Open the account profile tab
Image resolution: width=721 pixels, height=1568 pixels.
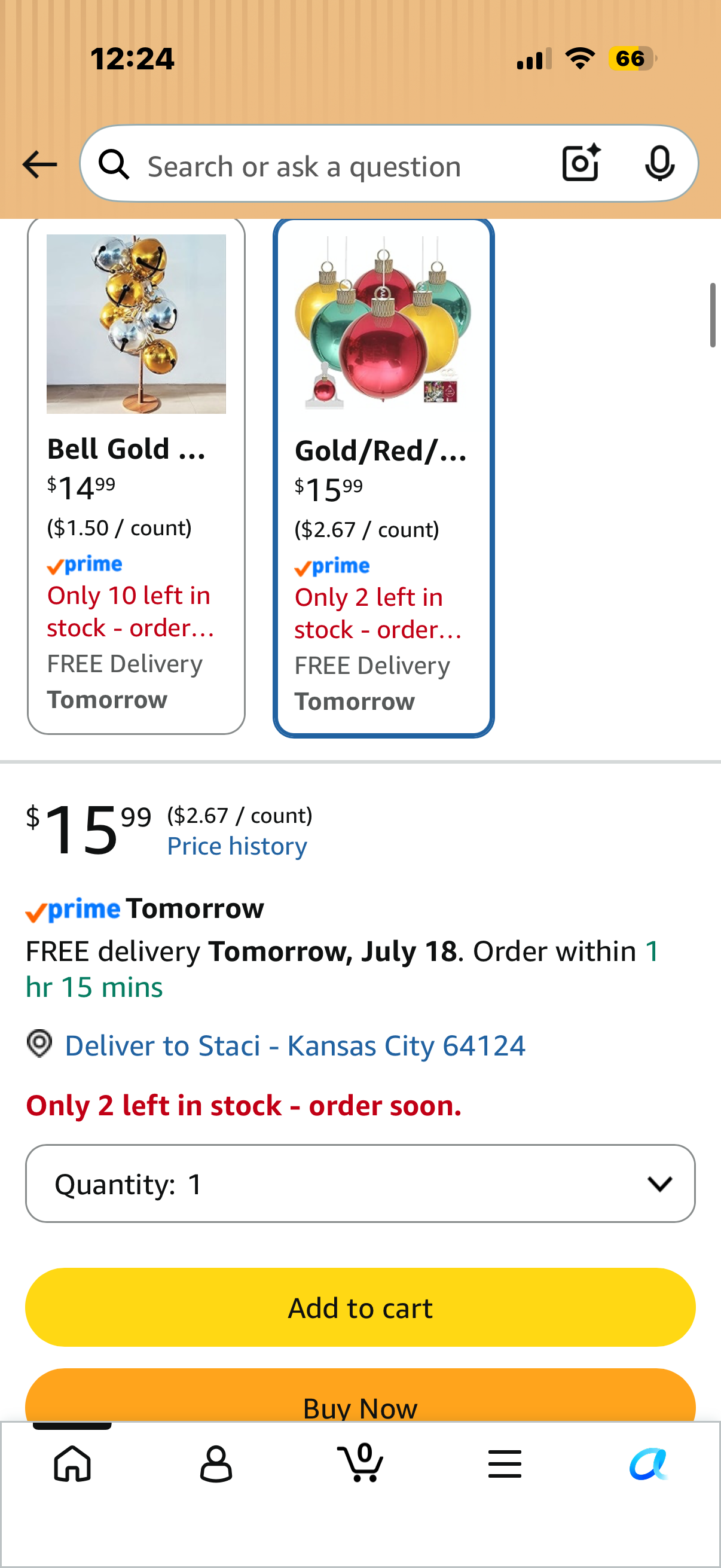point(216,1463)
